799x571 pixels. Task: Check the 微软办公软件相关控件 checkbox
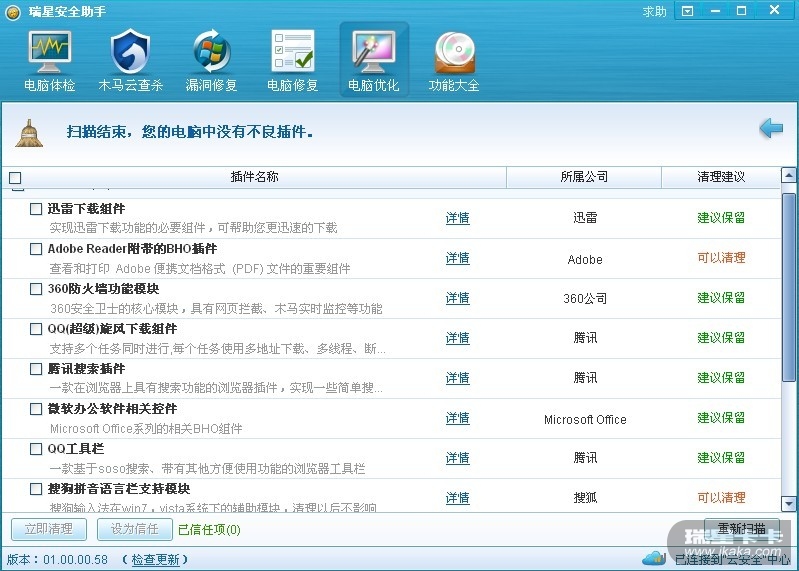[36, 409]
